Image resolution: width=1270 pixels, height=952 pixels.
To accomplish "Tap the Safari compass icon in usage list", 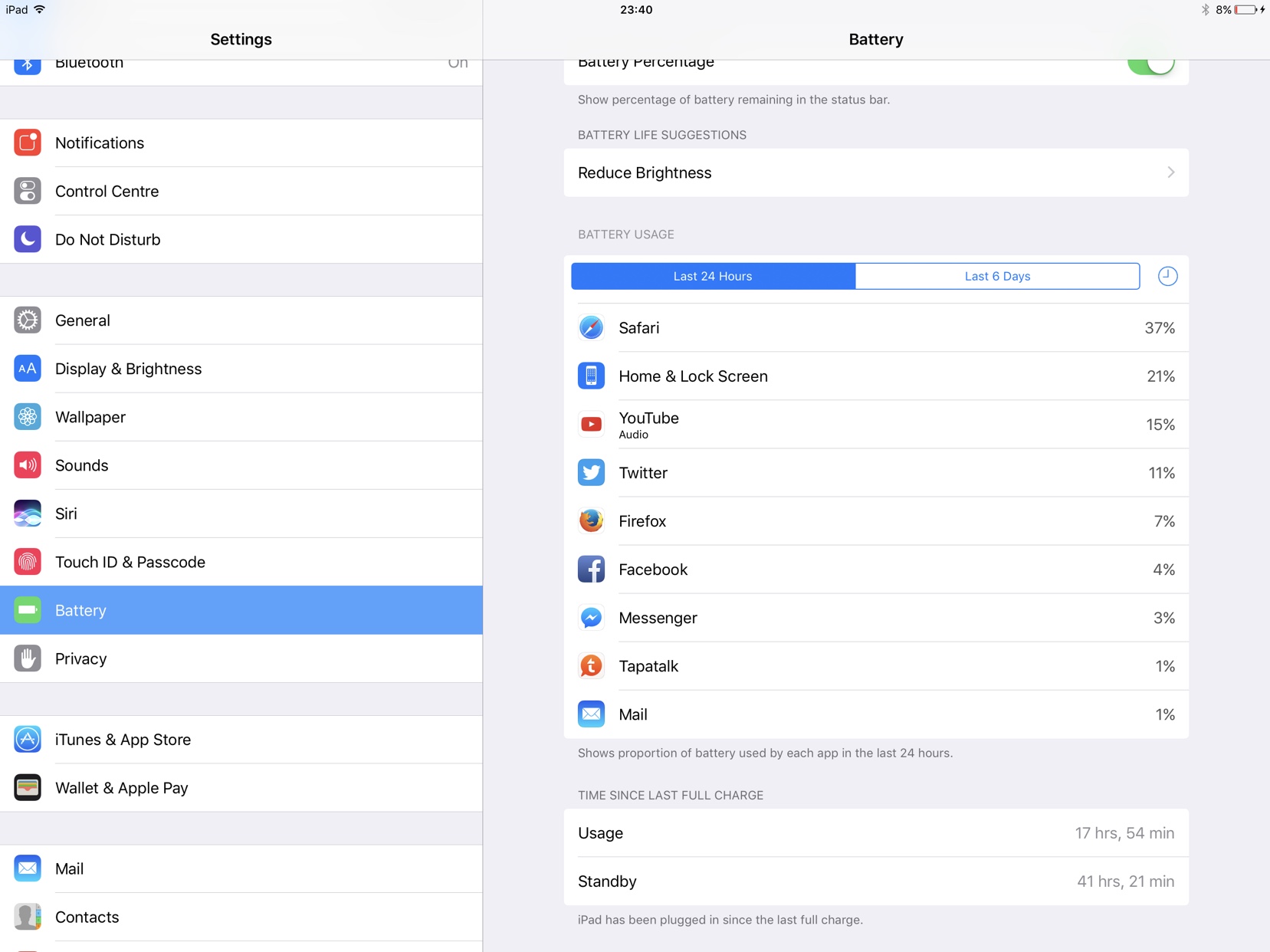I will (x=591, y=328).
